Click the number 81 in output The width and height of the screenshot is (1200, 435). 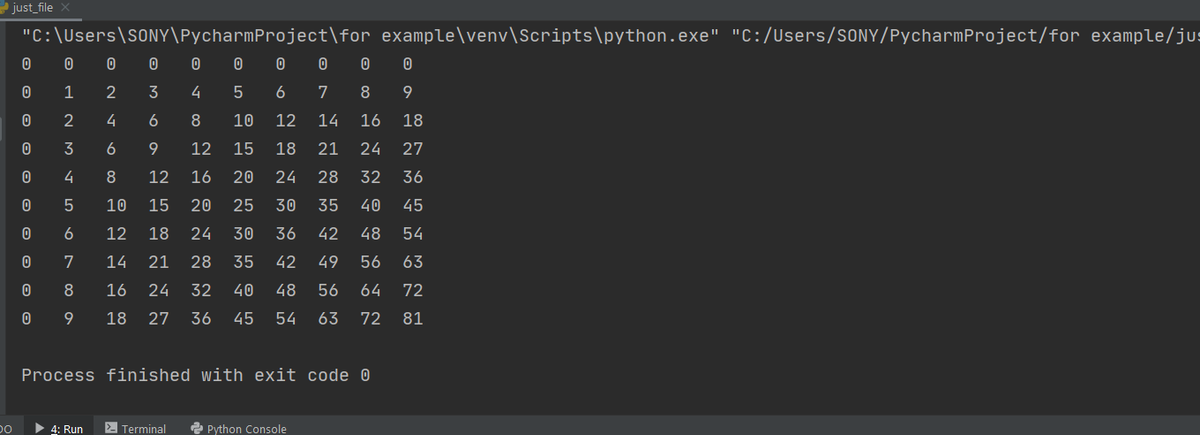(x=412, y=320)
